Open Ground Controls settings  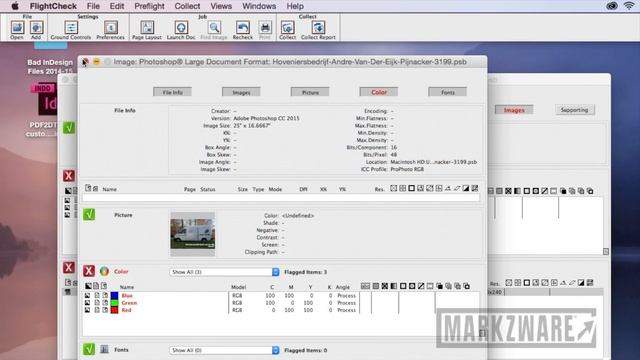coord(71,28)
